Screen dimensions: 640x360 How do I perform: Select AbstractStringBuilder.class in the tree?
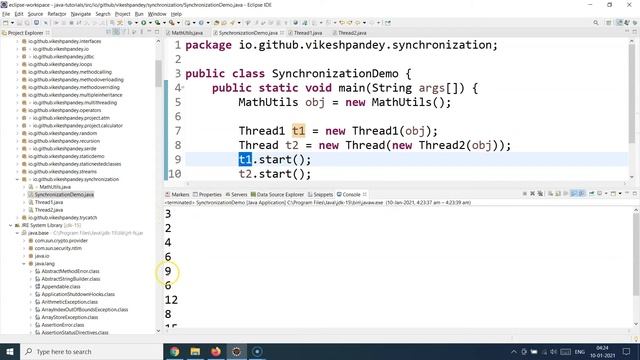[70, 279]
